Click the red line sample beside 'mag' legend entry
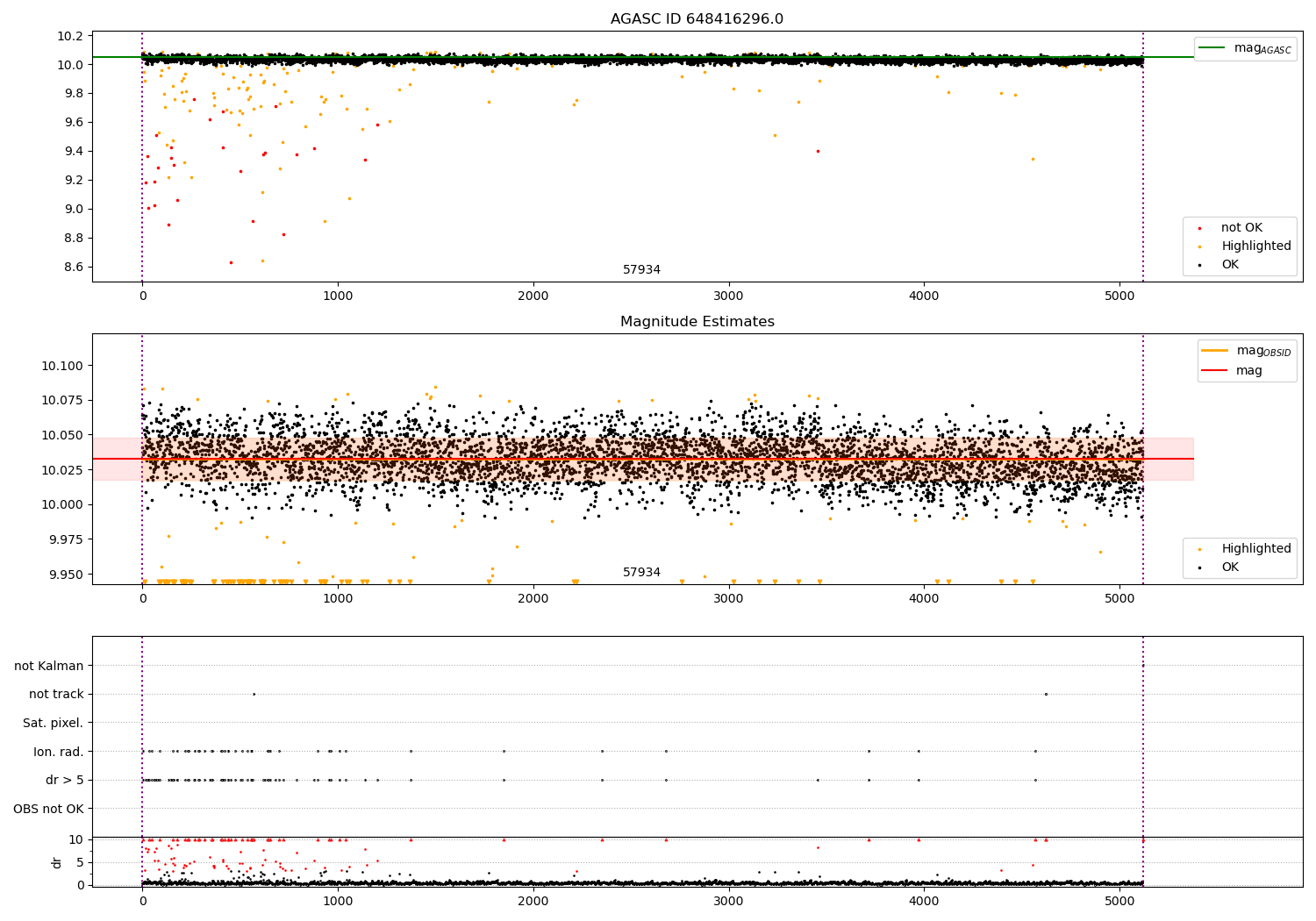 pyautogui.click(x=1214, y=371)
